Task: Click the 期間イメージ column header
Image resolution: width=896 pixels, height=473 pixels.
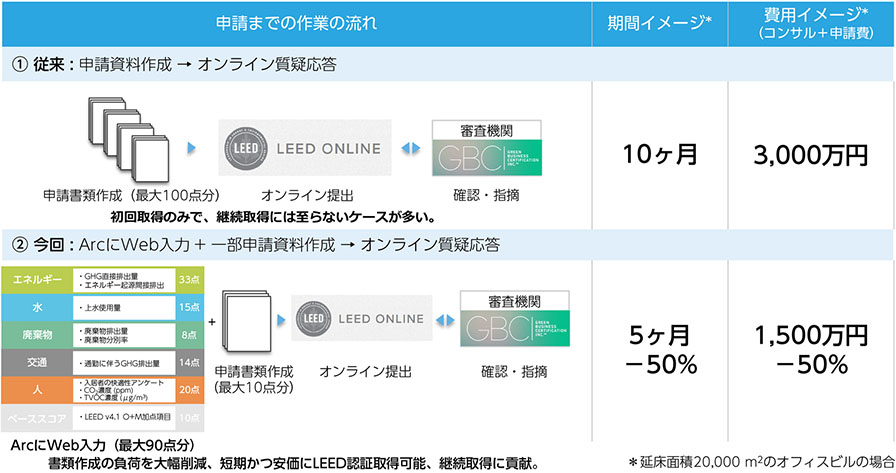Action: 659,23
